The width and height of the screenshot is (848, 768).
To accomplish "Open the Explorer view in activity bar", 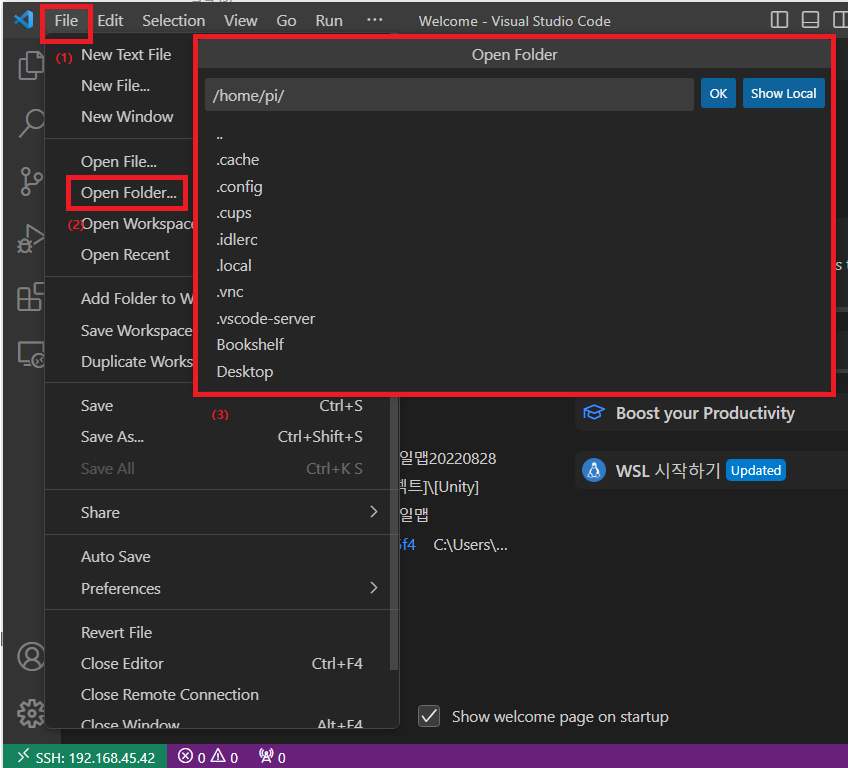I will 31,65.
